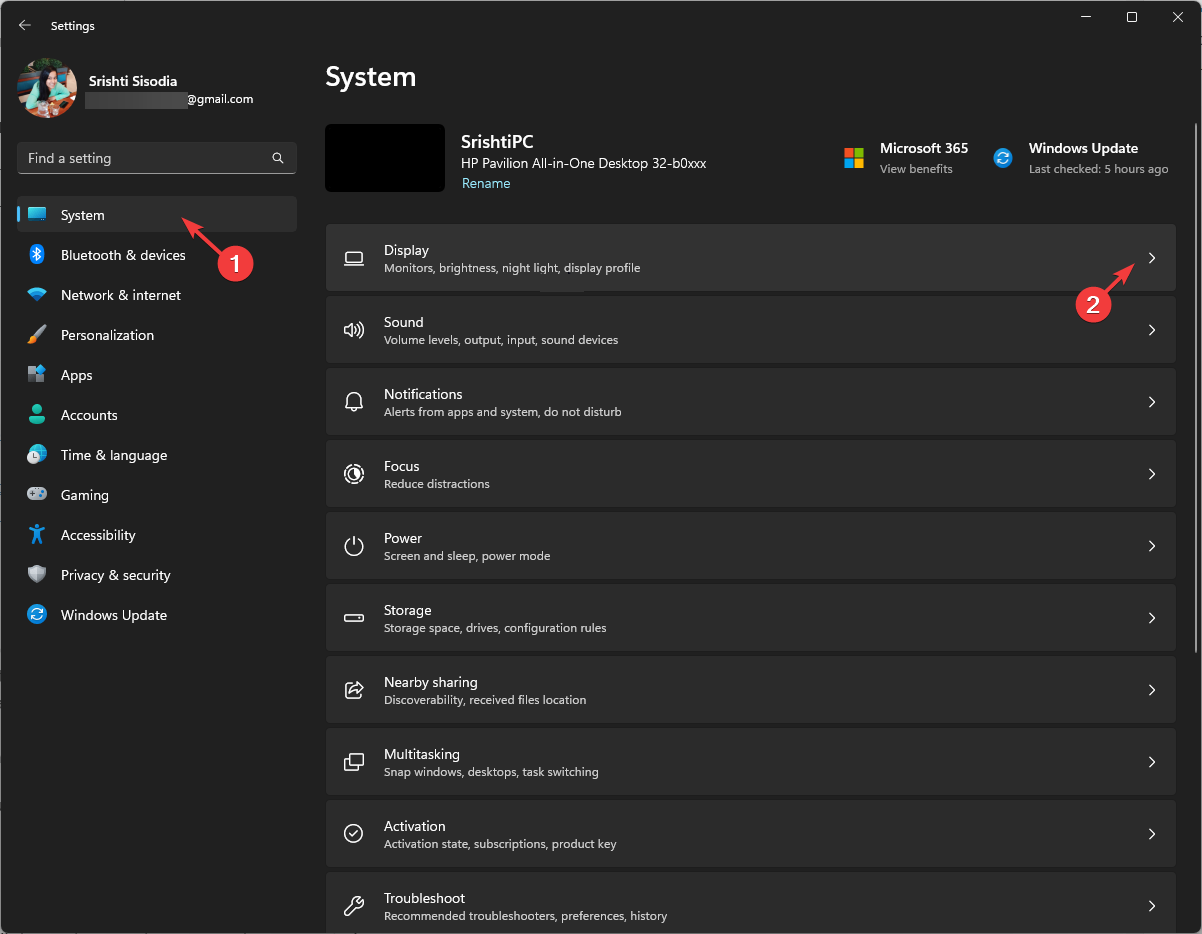This screenshot has width=1202, height=934.
Task: Open Sound settings via its chevron
Action: [x=1151, y=329]
